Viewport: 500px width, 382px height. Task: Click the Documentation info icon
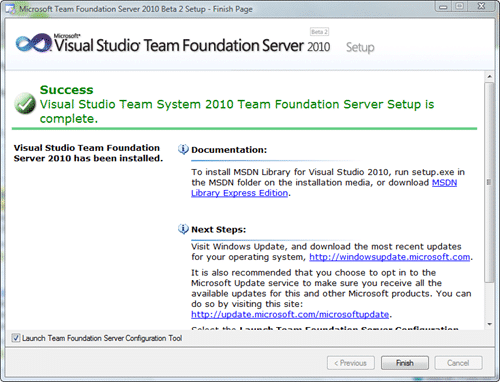pyautogui.click(x=183, y=149)
